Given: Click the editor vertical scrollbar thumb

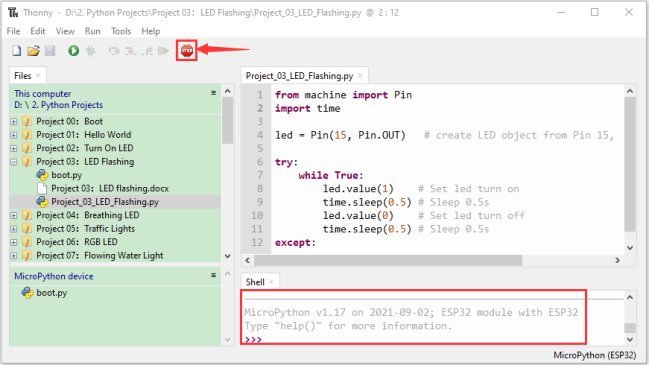Looking at the screenshot, I should pos(630,164).
